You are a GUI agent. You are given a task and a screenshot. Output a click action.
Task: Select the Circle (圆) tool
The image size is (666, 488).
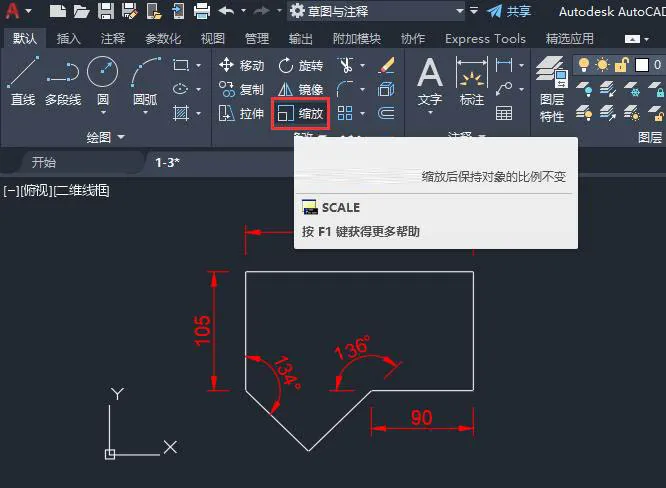pyautogui.click(x=102, y=81)
